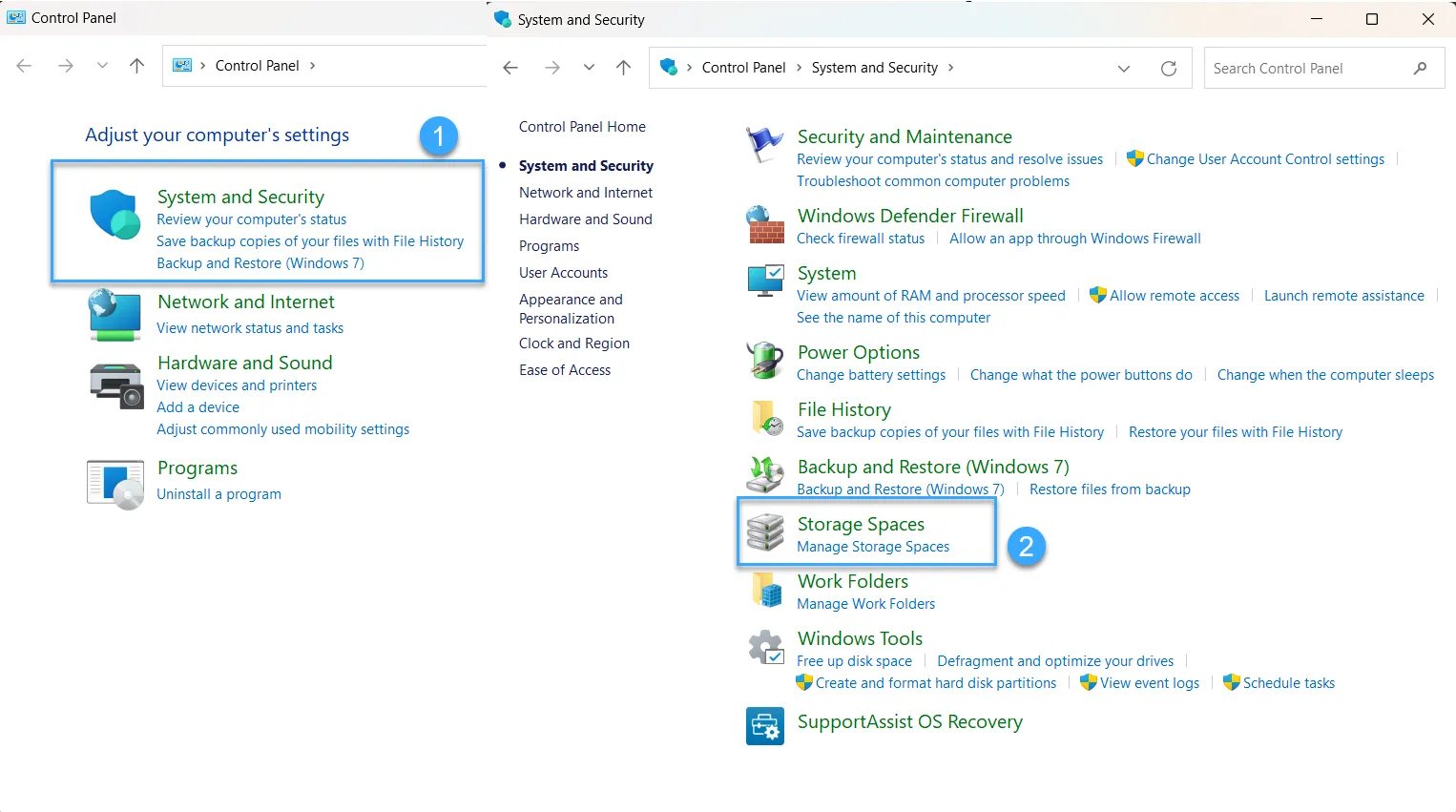Image resolution: width=1456 pixels, height=812 pixels.
Task: Click the Hardware and Sound printer icon
Action: (115, 385)
